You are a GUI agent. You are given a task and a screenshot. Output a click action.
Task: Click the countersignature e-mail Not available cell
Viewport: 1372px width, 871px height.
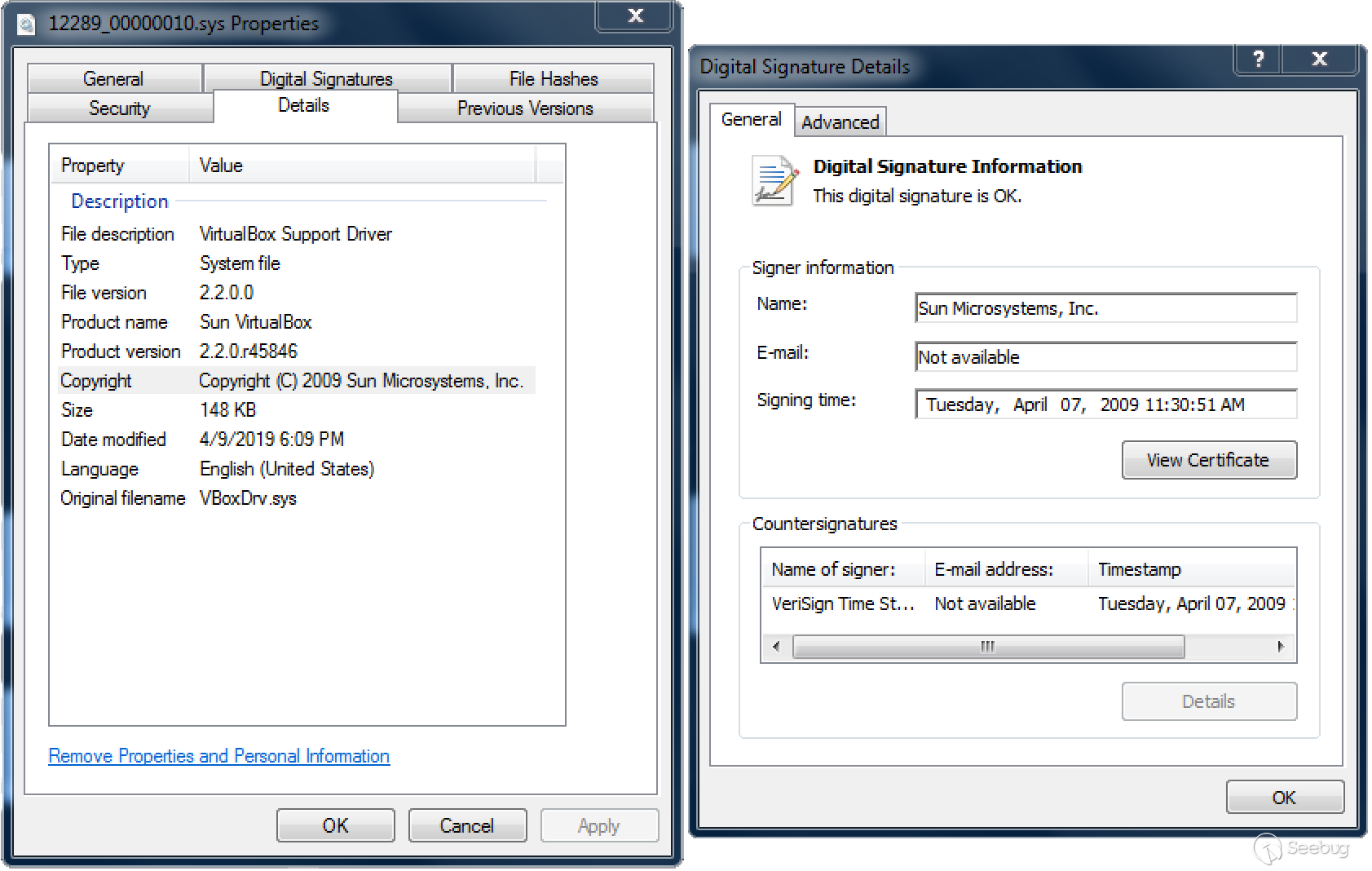point(986,604)
